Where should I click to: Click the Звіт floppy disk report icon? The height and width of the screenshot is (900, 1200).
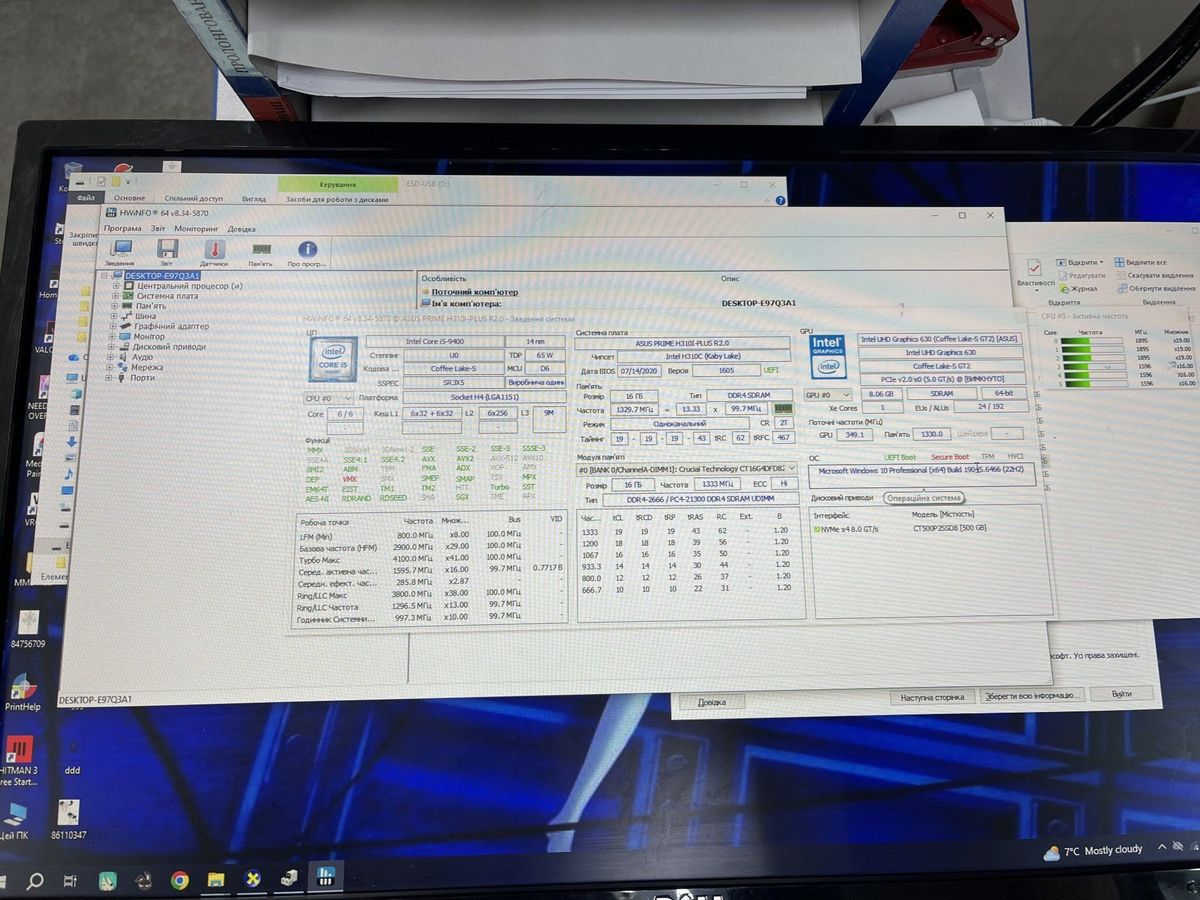coord(167,253)
